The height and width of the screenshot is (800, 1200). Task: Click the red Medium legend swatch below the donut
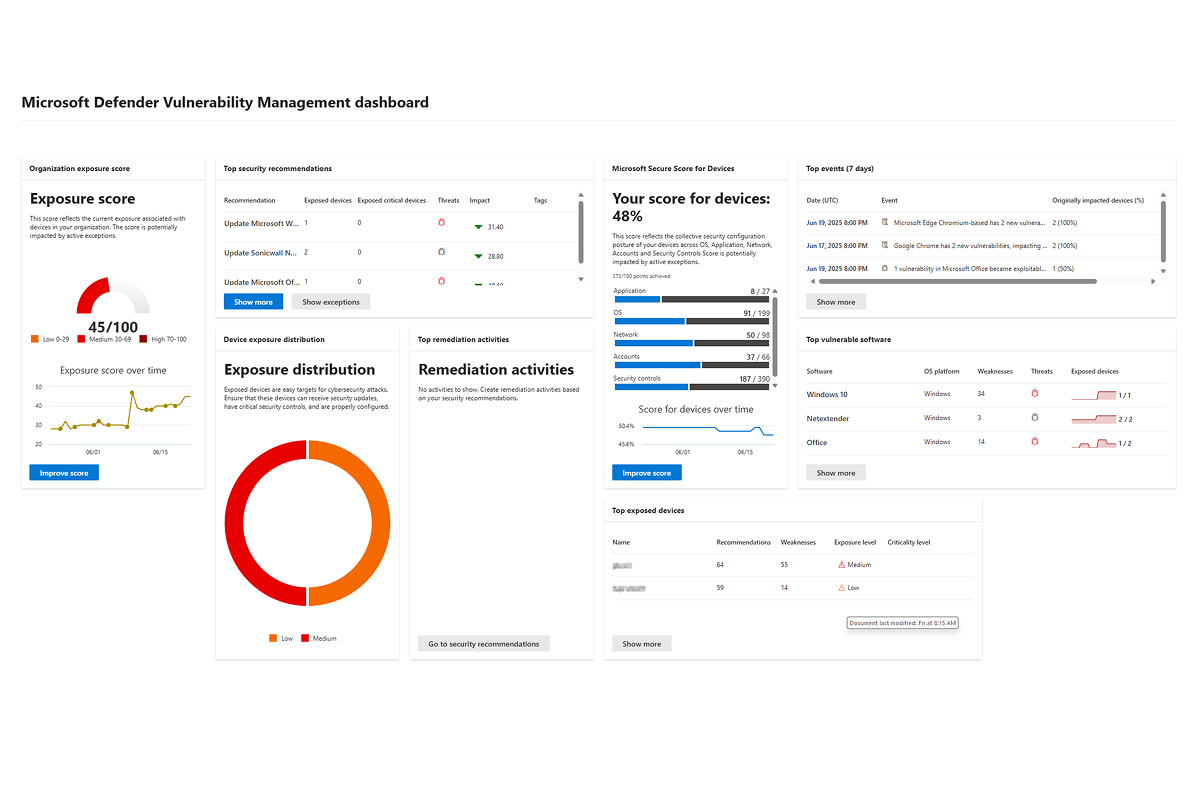307,638
